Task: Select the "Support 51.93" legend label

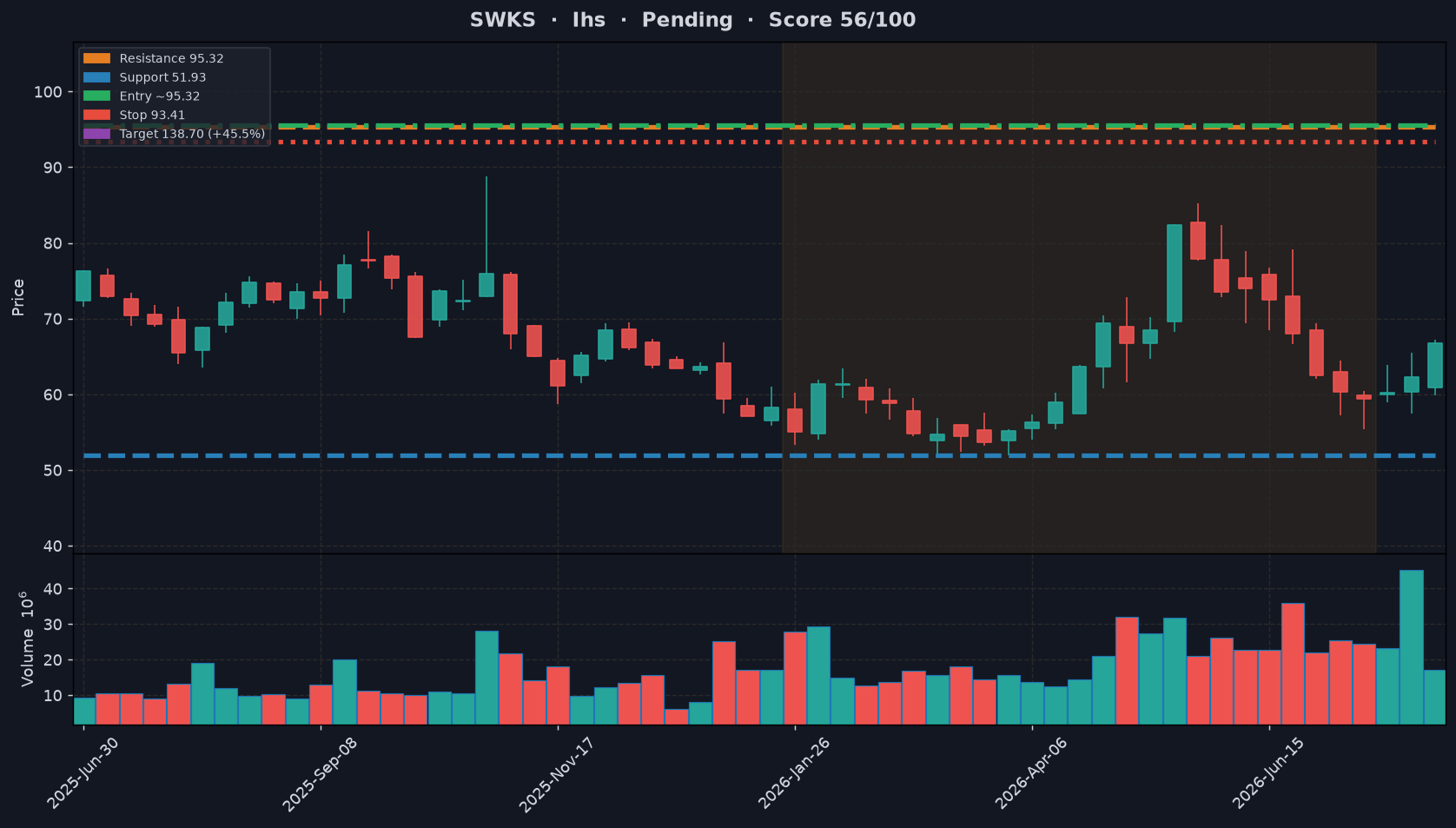Action: (162, 77)
